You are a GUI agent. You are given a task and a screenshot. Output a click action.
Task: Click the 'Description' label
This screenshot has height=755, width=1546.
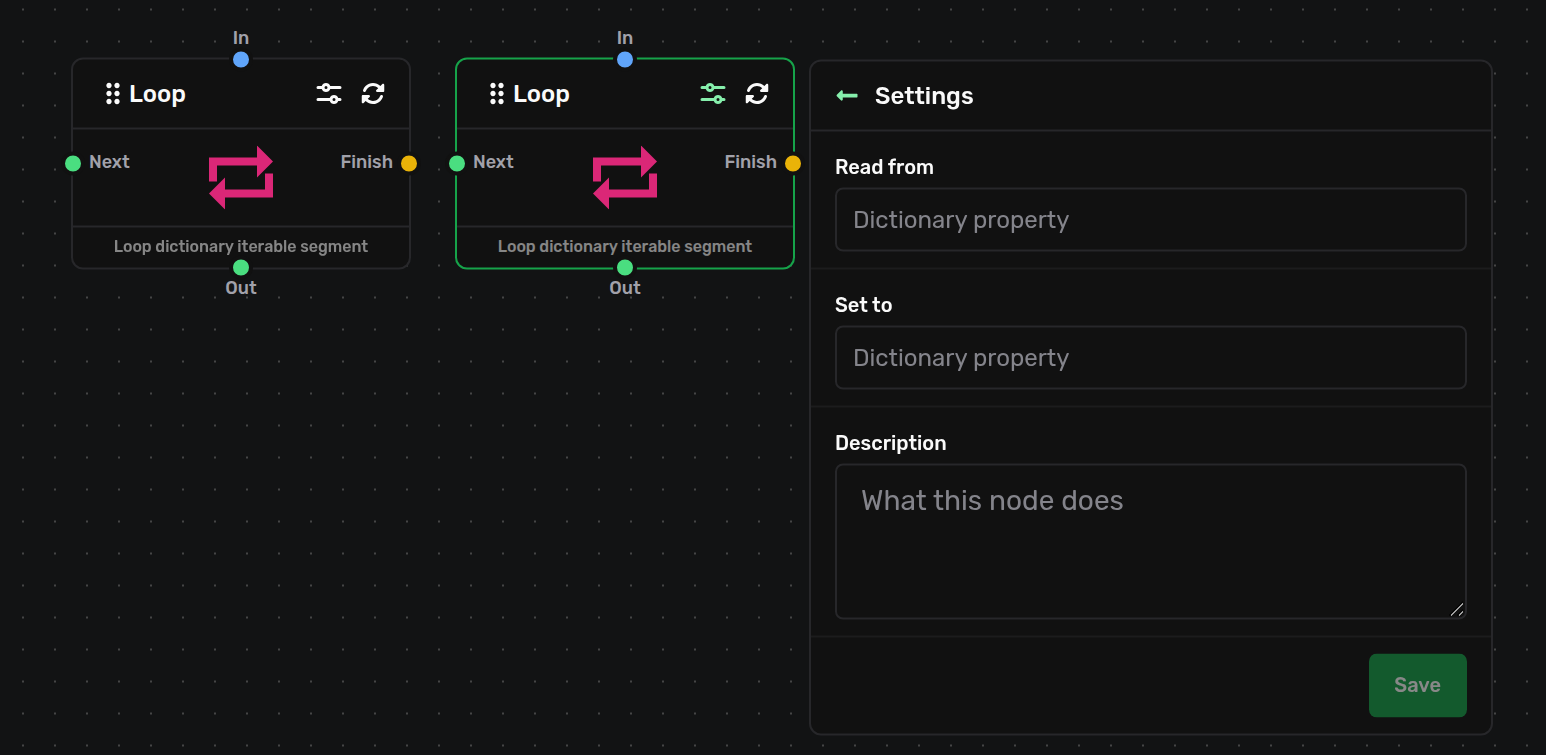[890, 443]
